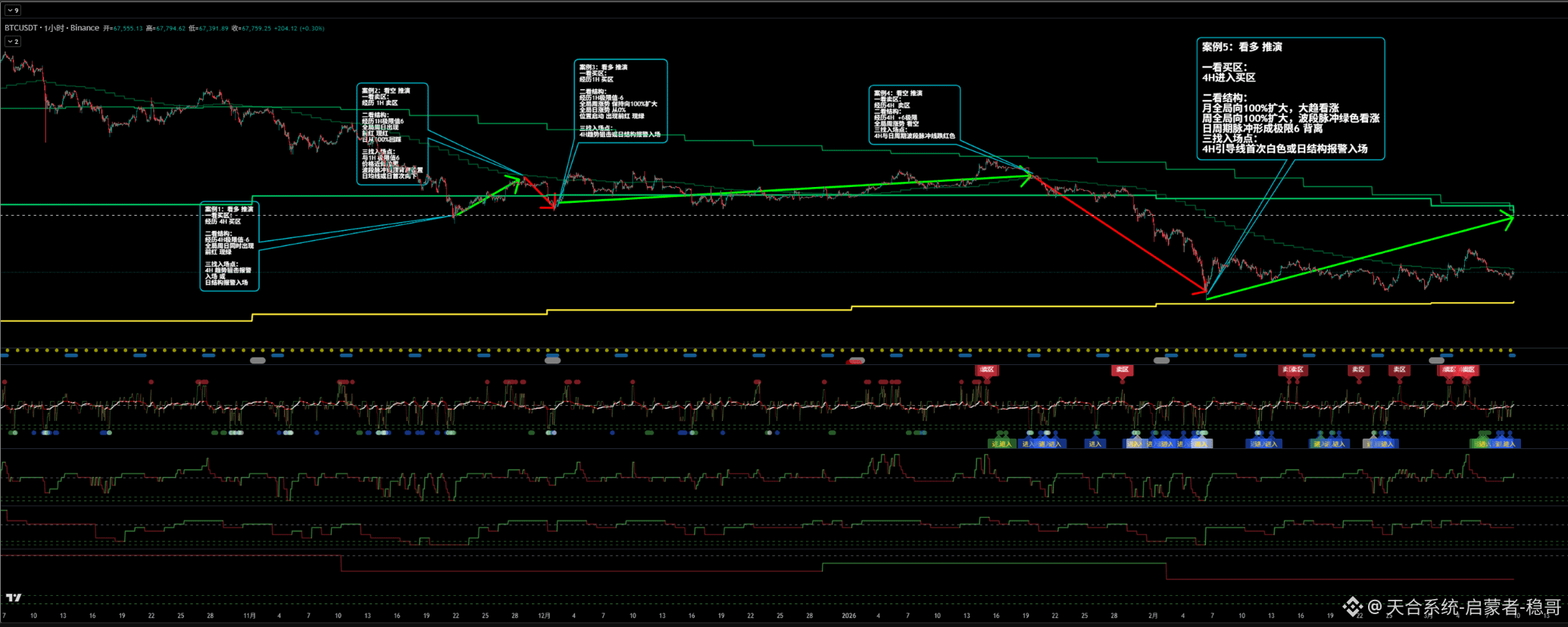Image resolution: width=1568 pixels, height=627 pixels.
Task: Select the 案例3 看多 annotation callout
Action: pos(620,101)
